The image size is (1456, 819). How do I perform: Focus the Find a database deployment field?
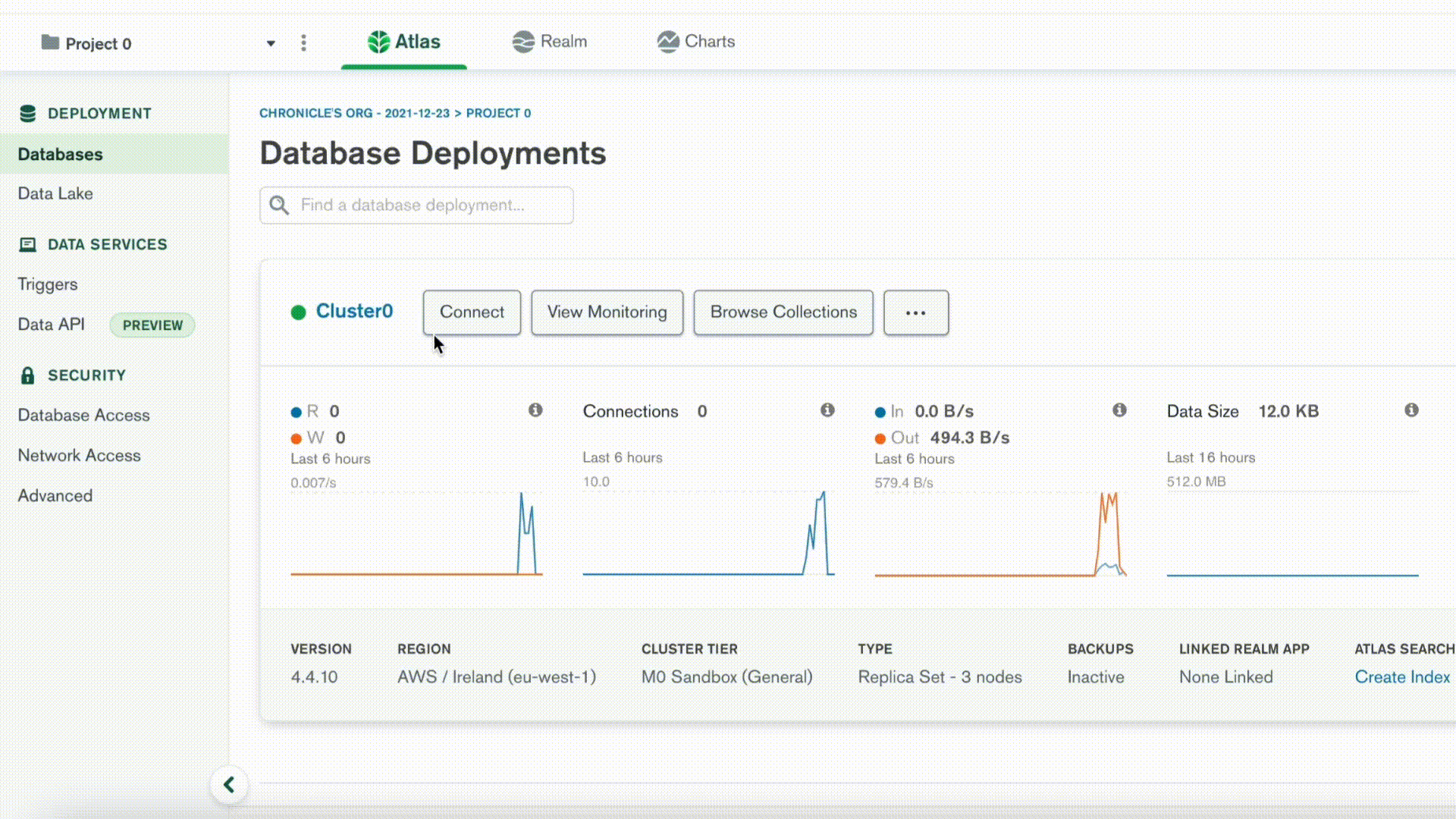[416, 206]
